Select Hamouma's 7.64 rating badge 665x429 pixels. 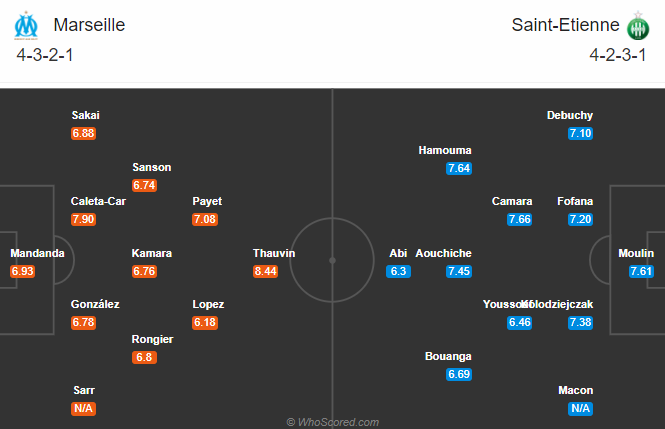click(459, 168)
